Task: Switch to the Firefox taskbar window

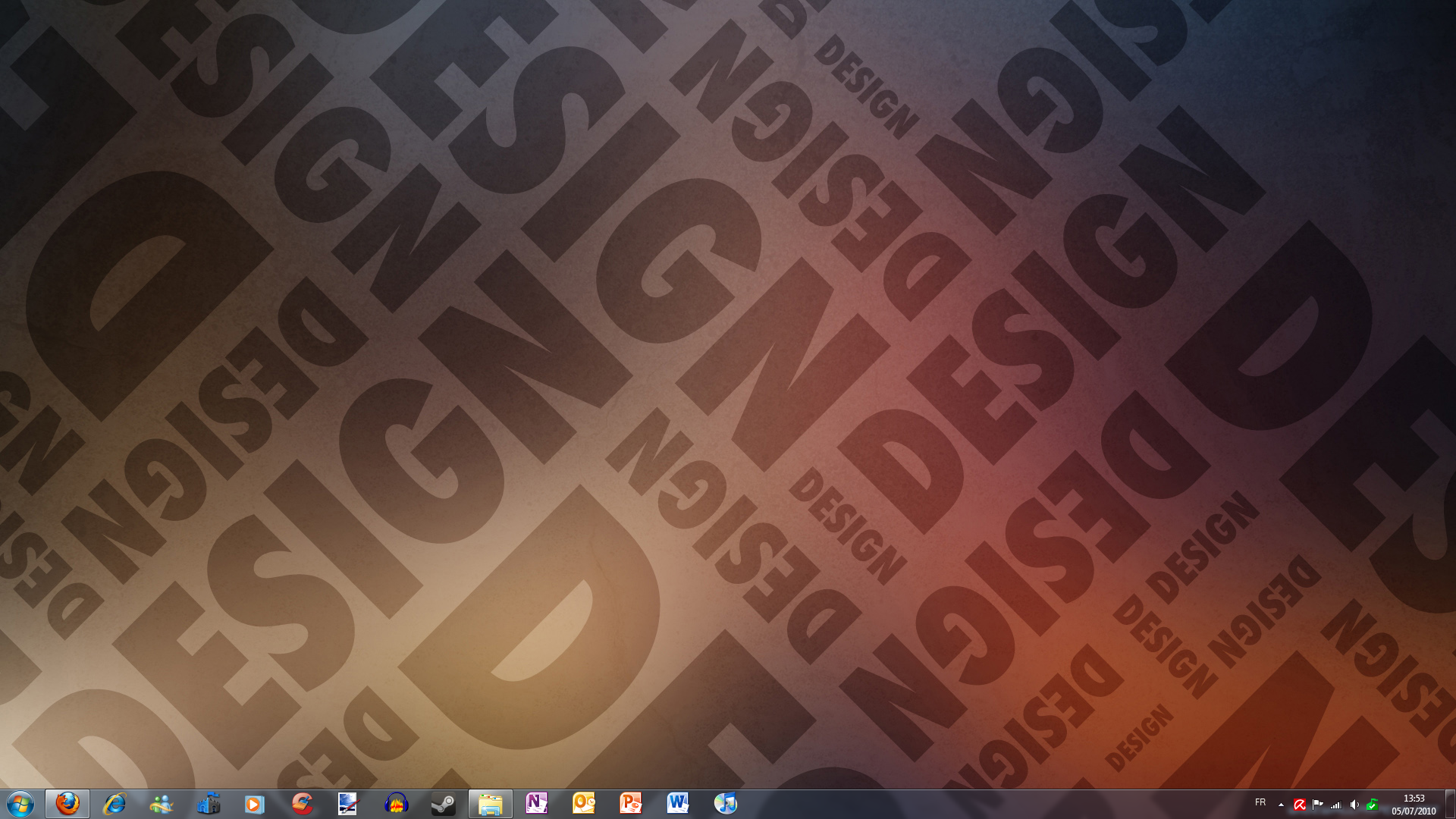Action: pos(67,804)
